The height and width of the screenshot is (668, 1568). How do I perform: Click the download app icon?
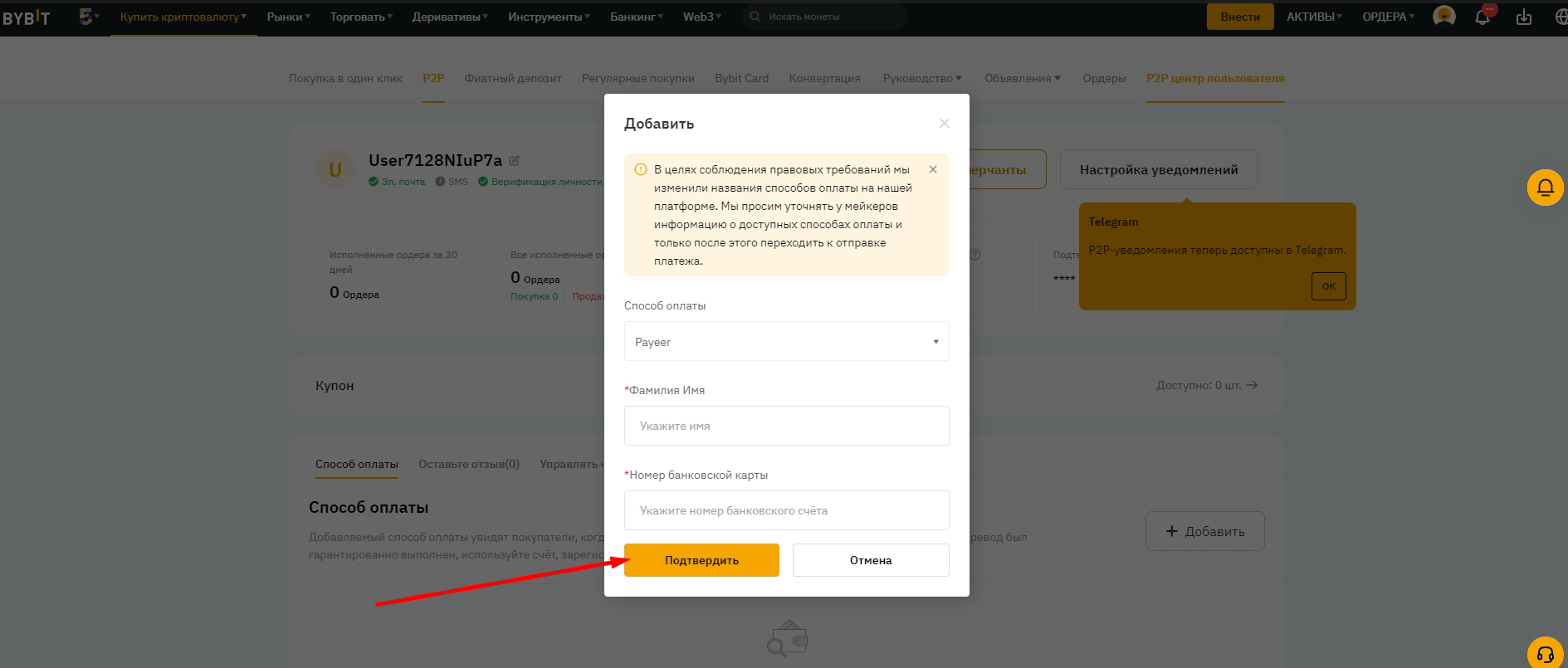pos(1524,17)
